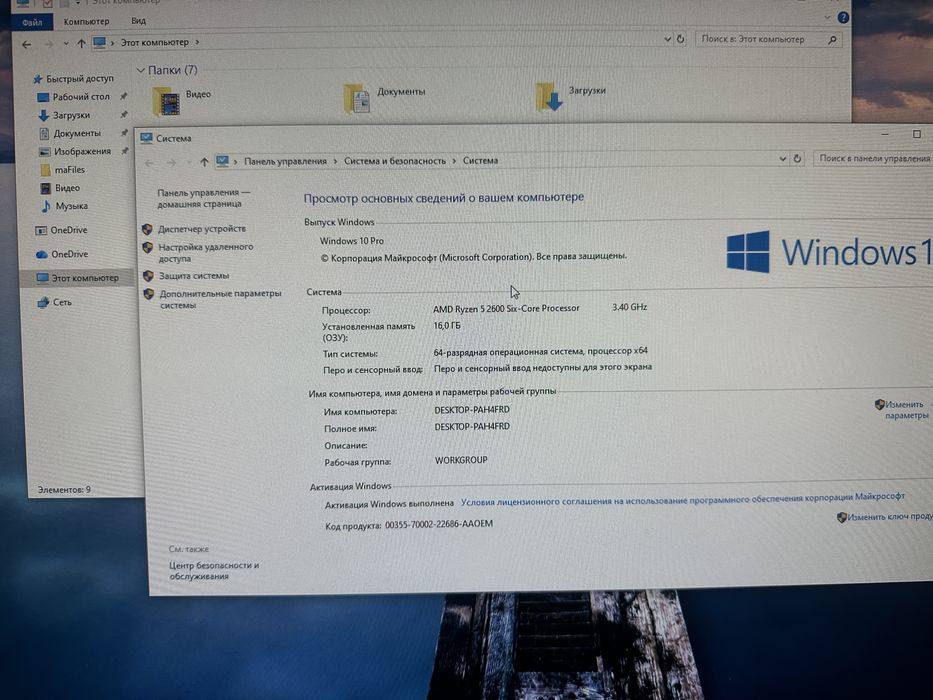The image size is (933, 700).
Task: Refresh the Explorer window
Action: click(x=681, y=39)
